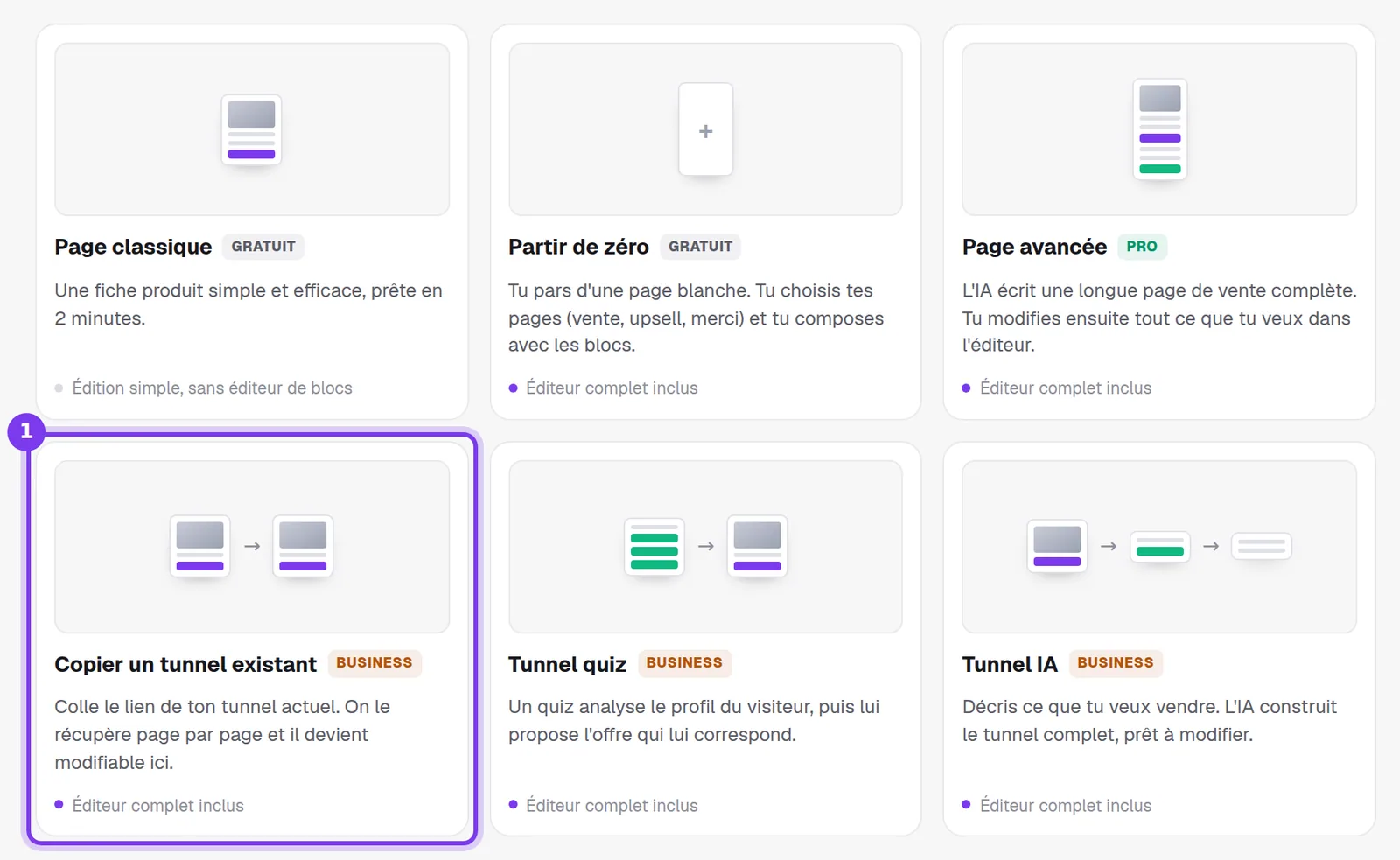Click the Tunnel quiz preview illustration
This screenshot has width=1400, height=860.
pos(705,547)
